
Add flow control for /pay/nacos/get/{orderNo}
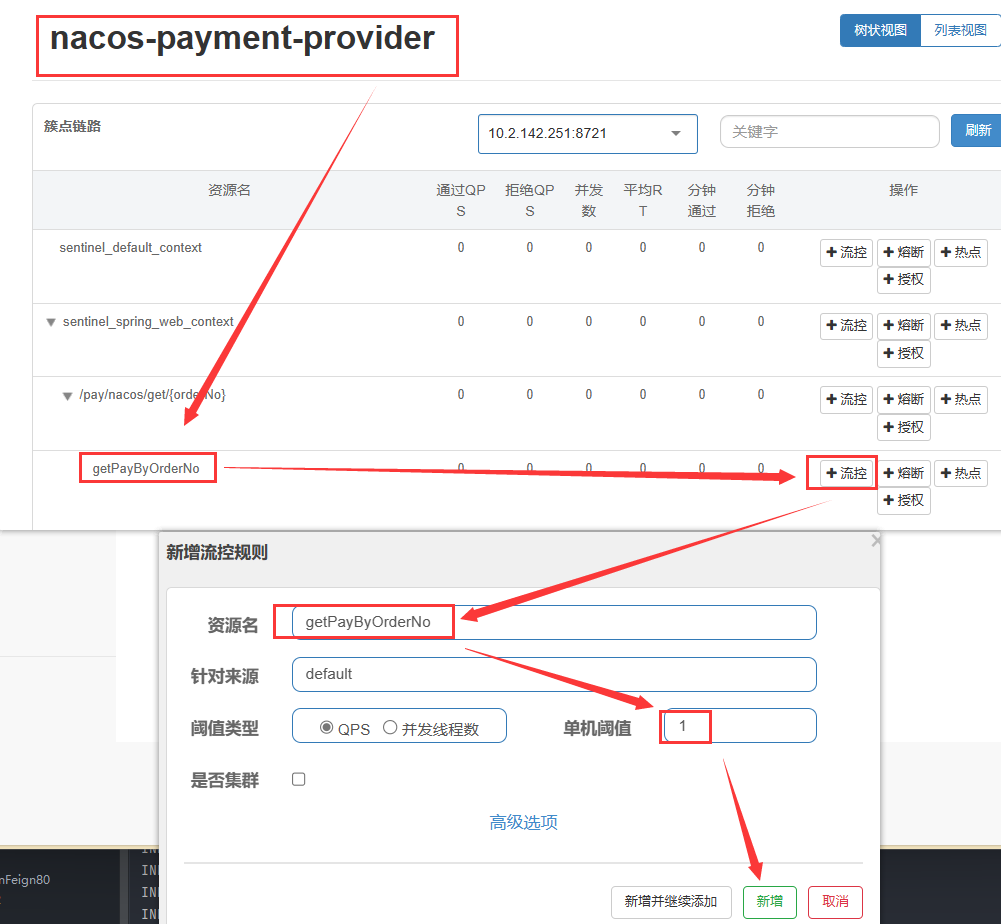[x=846, y=400]
